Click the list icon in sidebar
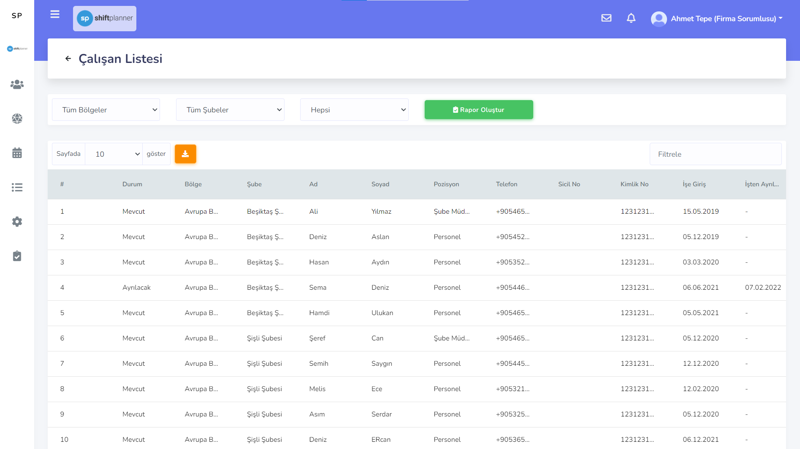Image resolution: width=800 pixels, height=449 pixels. click(x=17, y=187)
